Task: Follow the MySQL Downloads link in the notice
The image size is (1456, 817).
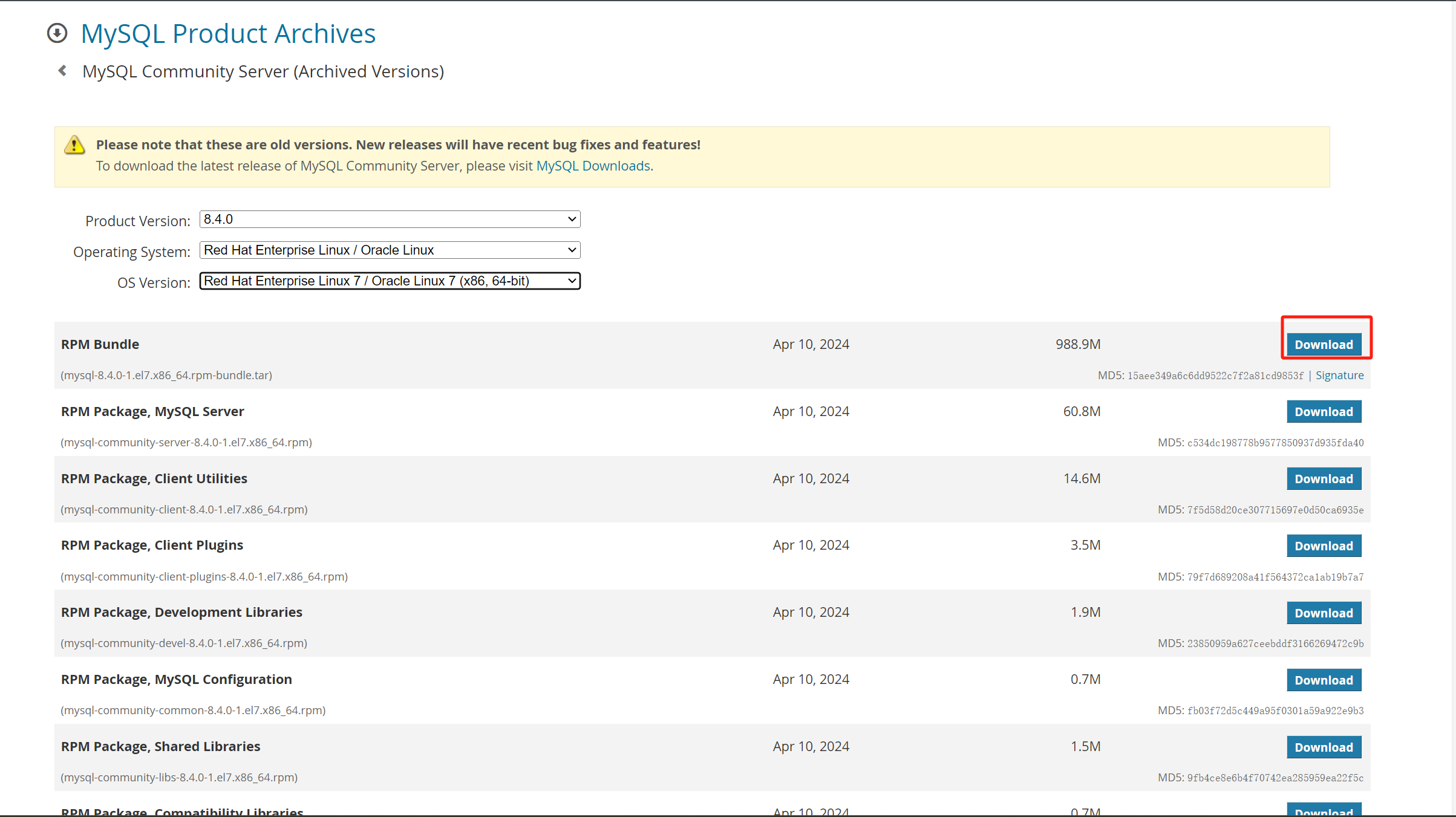Action: [593, 166]
